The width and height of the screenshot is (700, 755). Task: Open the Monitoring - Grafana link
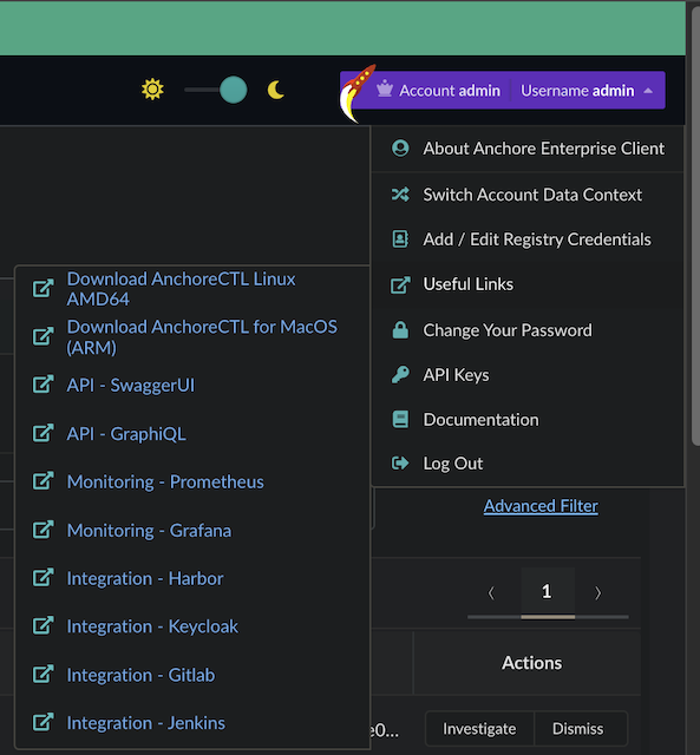149,530
